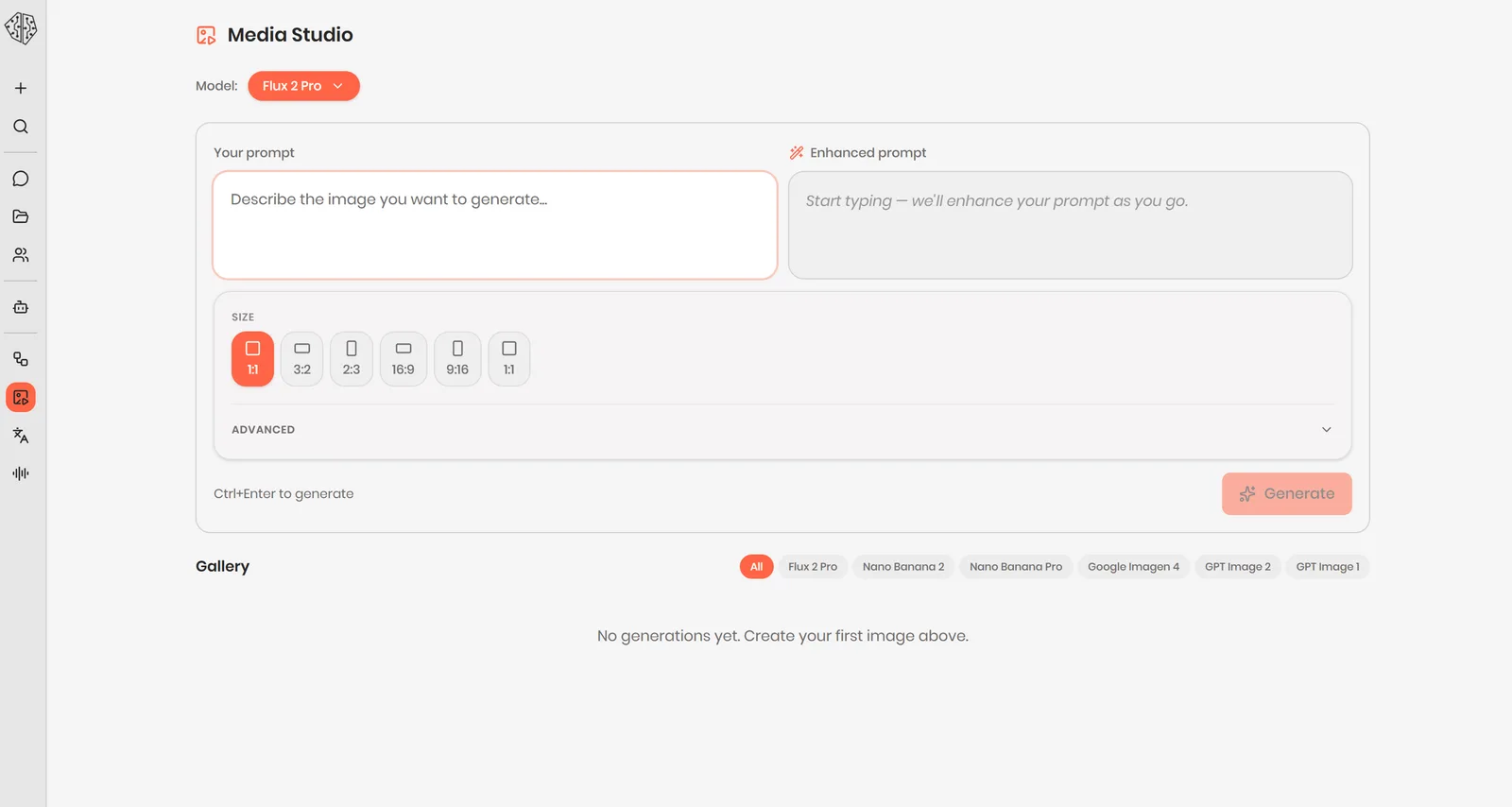This screenshot has height=807, width=1512.
Task: Open the audio waveform sidebar icon
Action: tap(21, 473)
